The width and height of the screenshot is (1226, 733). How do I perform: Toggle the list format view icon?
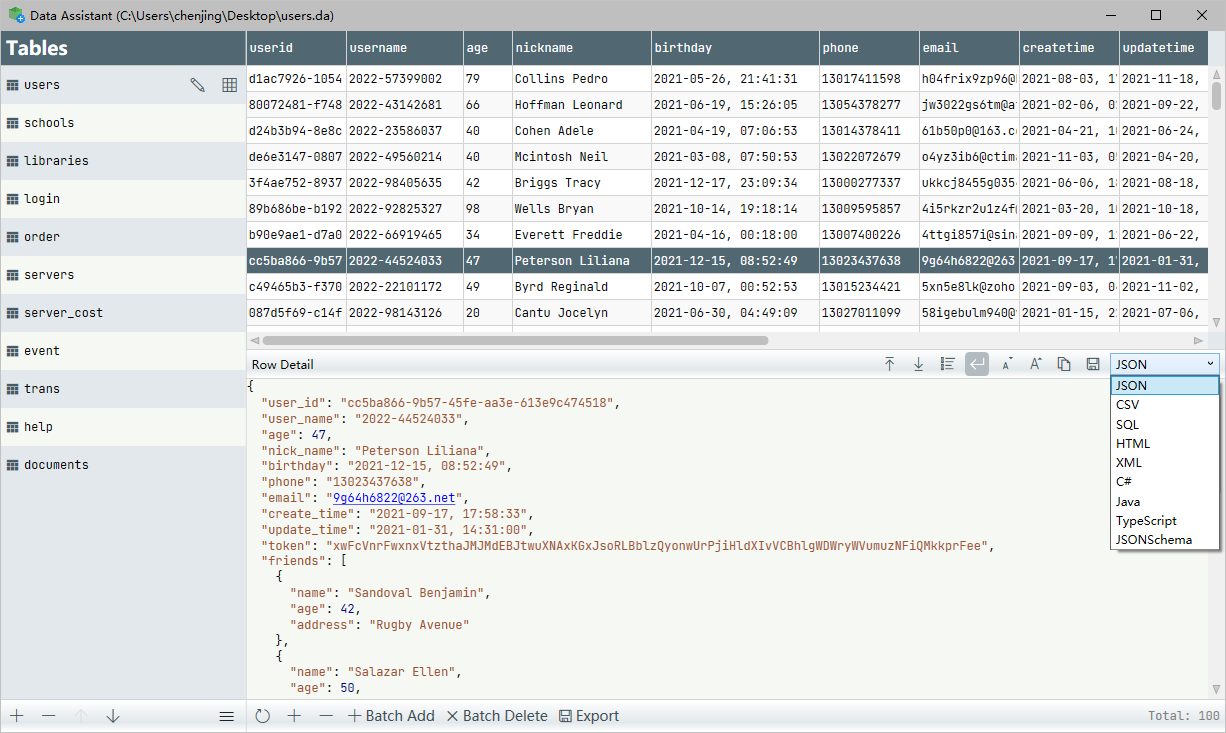coord(947,364)
